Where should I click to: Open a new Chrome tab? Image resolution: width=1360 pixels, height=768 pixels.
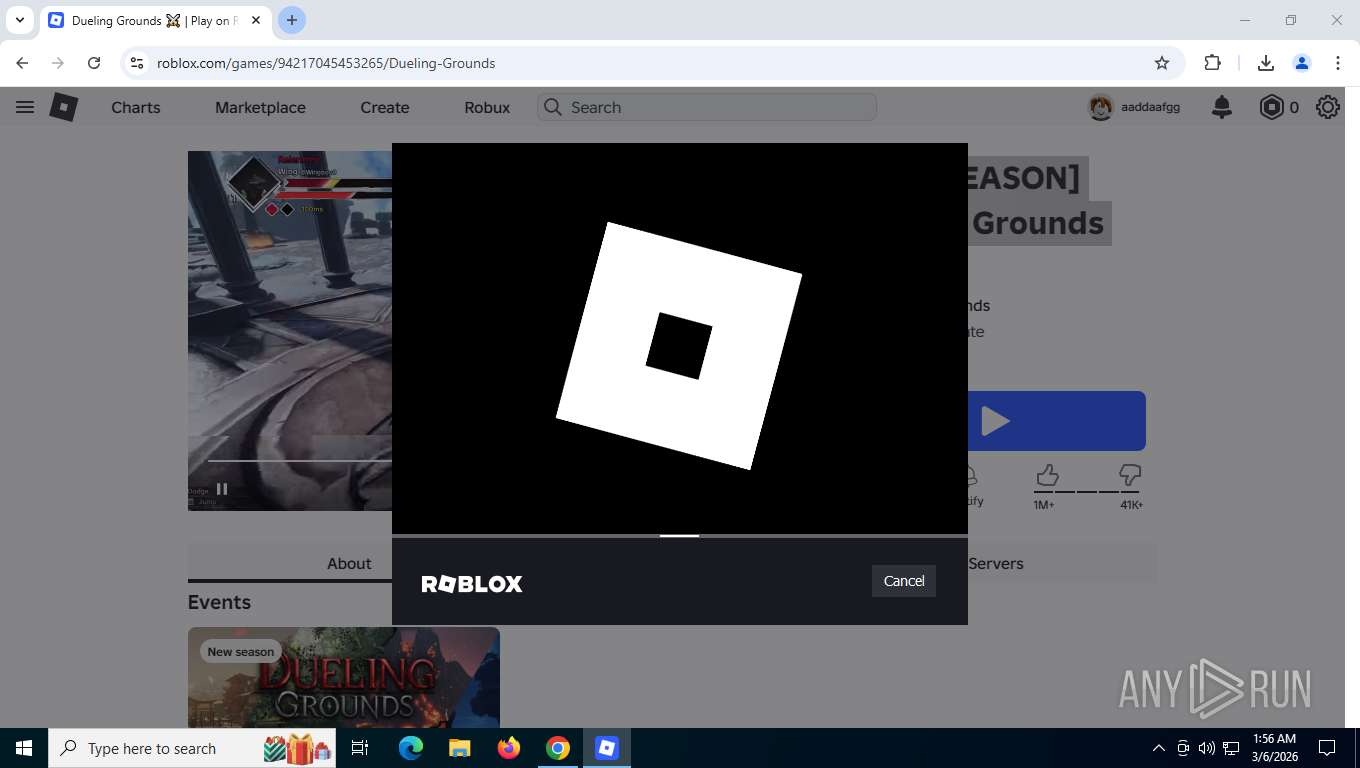292,20
